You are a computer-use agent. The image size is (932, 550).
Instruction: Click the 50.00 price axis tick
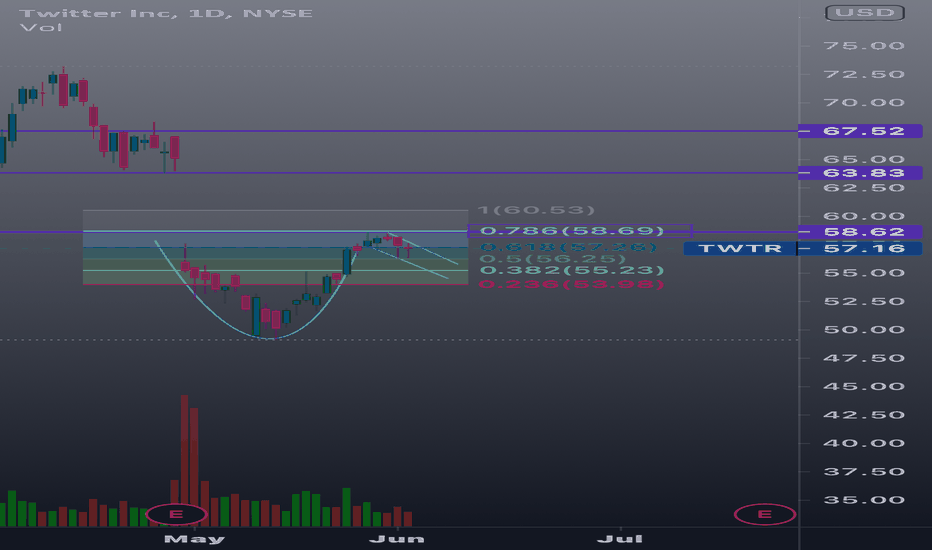tap(864, 329)
